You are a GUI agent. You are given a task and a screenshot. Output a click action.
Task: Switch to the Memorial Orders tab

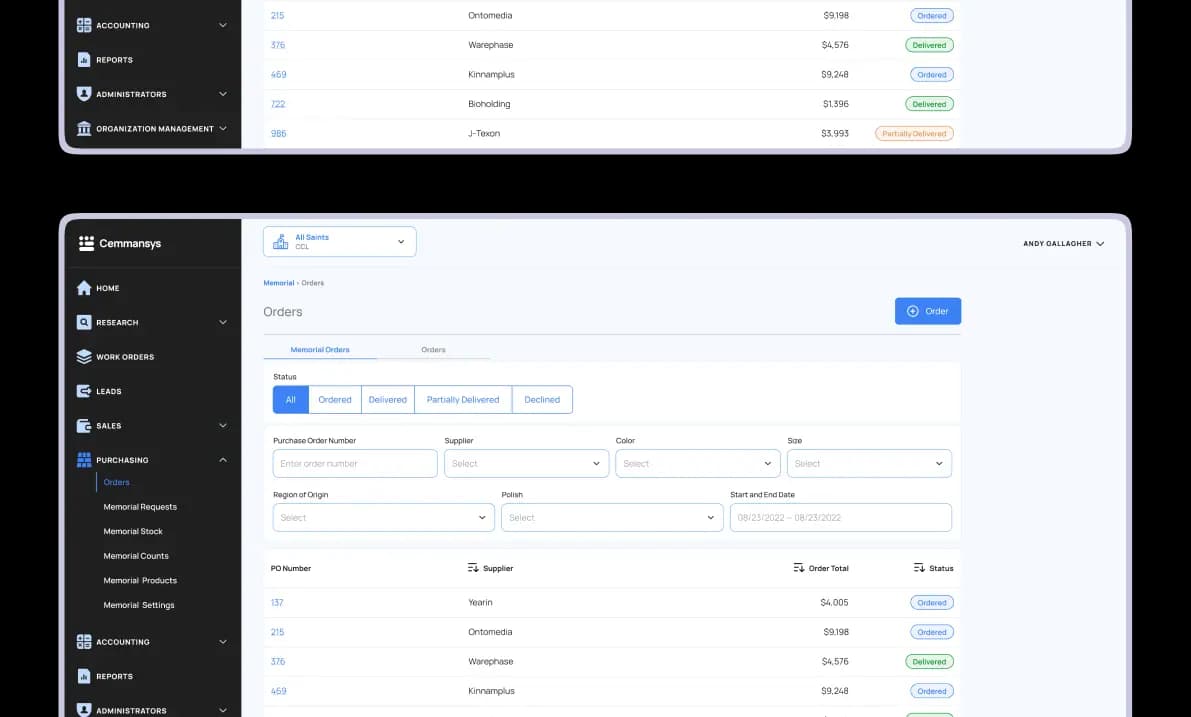point(320,350)
